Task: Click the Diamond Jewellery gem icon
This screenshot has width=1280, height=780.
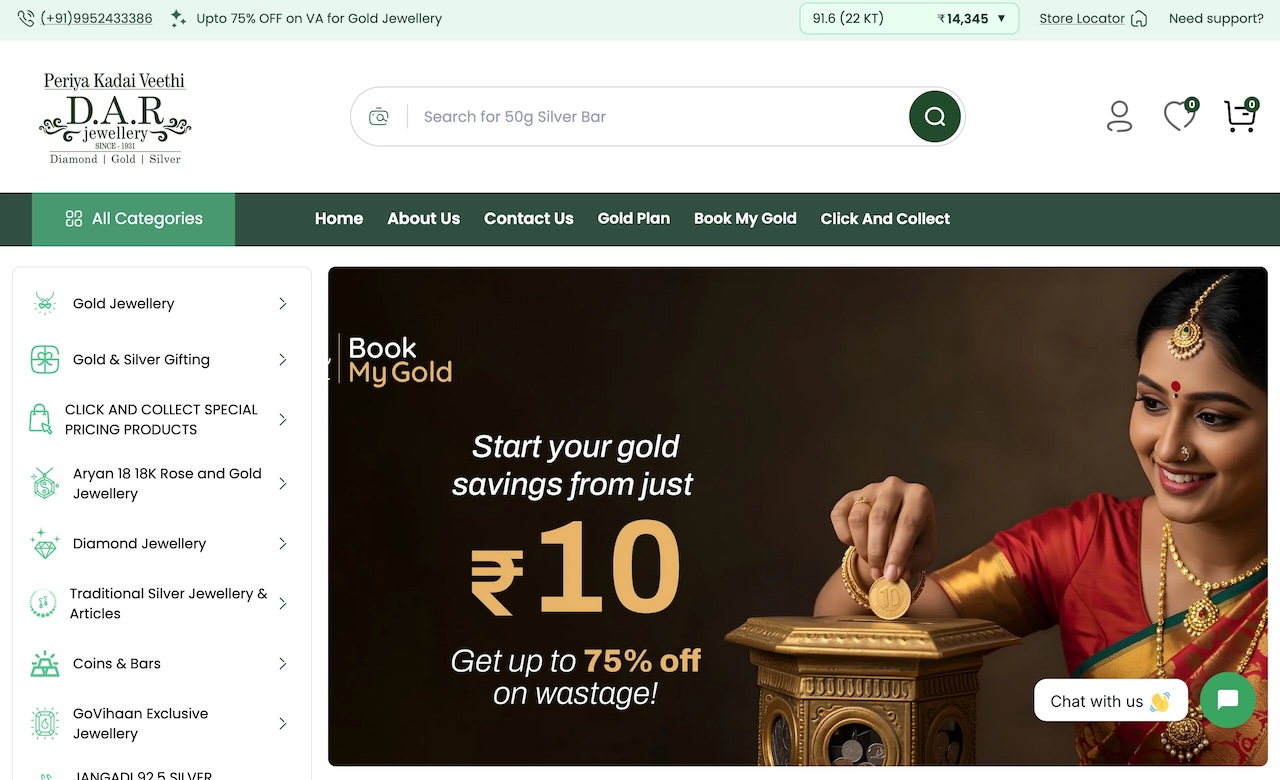Action: (x=45, y=544)
